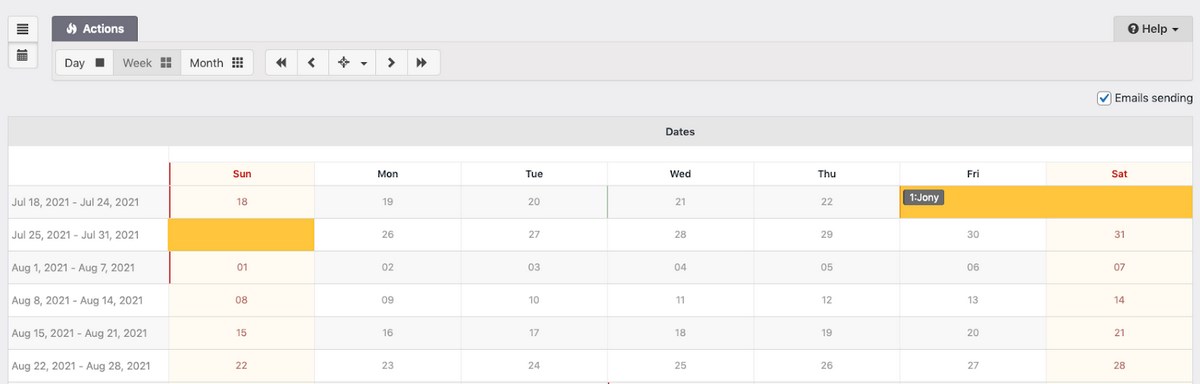The image size is (1200, 384).
Task: Select the Actions tab
Action: 95,29
